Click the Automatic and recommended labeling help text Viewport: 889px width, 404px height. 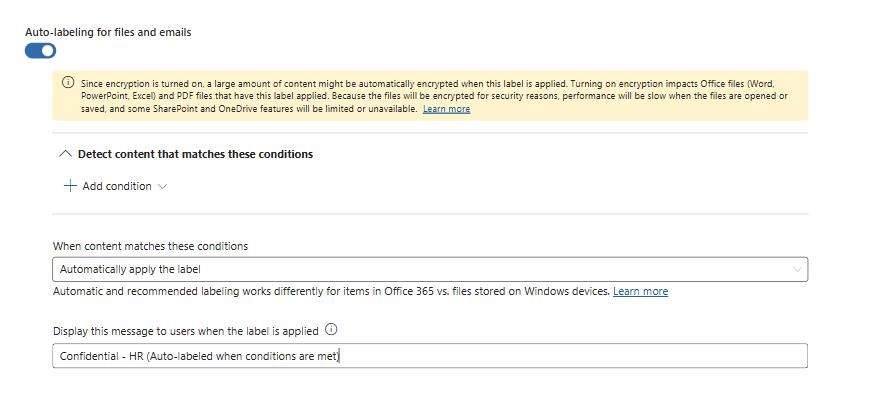click(331, 291)
